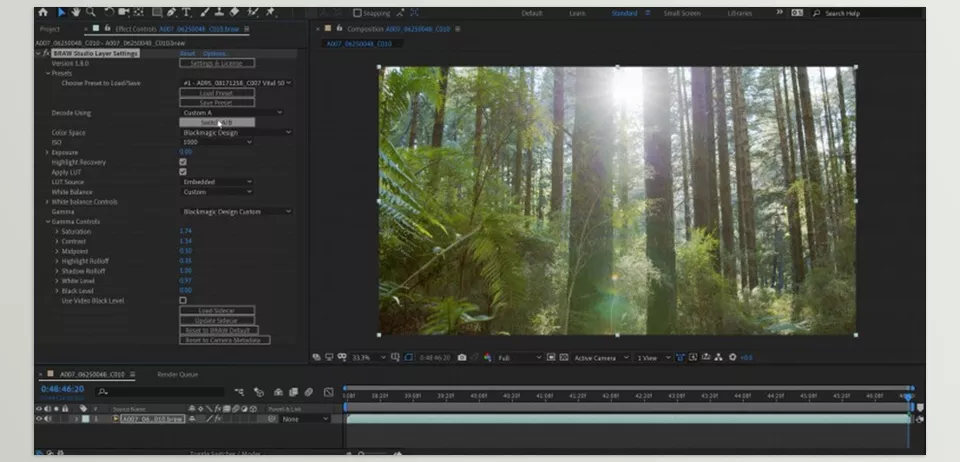This screenshot has height=462, width=960.
Task: Open the timeline graph editor icon
Action: click(x=329, y=392)
